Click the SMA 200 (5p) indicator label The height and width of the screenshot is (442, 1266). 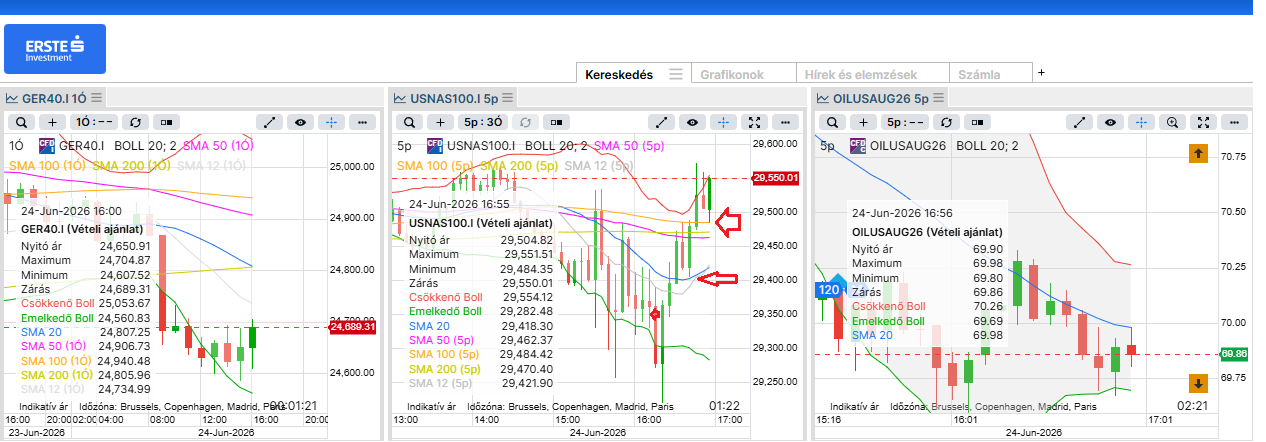click(518, 165)
